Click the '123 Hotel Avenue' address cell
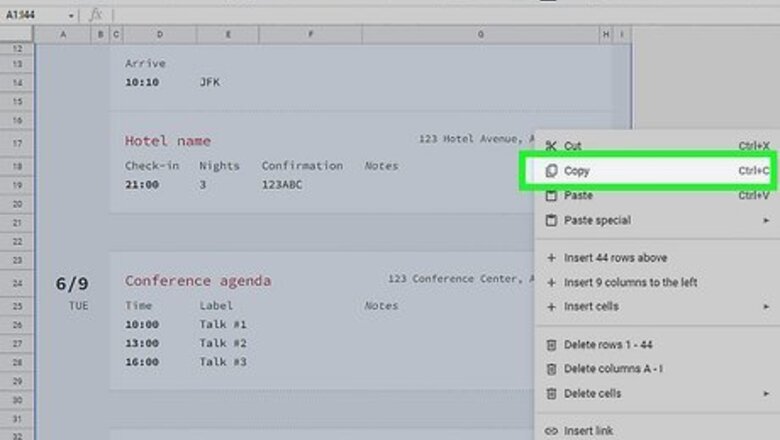The image size is (780, 440). [476, 139]
